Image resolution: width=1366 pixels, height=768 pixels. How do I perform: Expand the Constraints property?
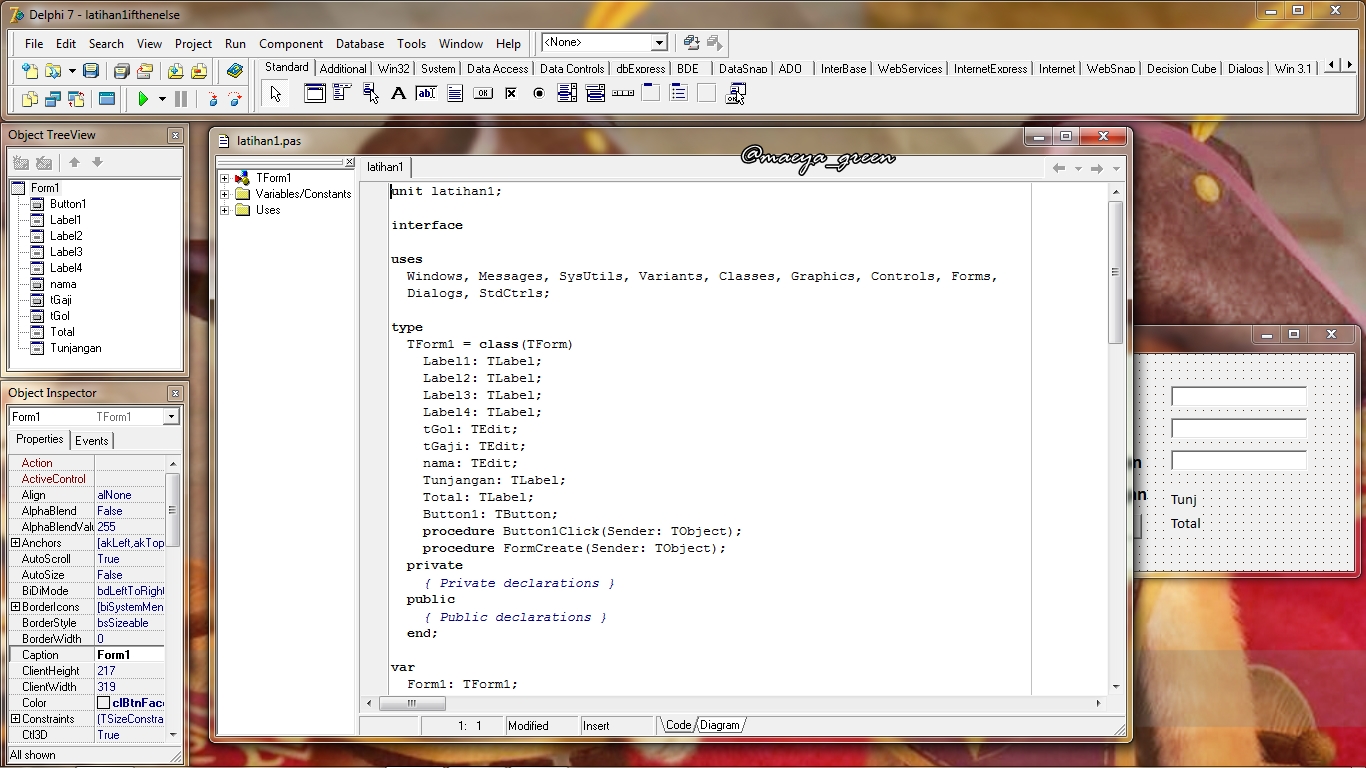click(x=15, y=719)
